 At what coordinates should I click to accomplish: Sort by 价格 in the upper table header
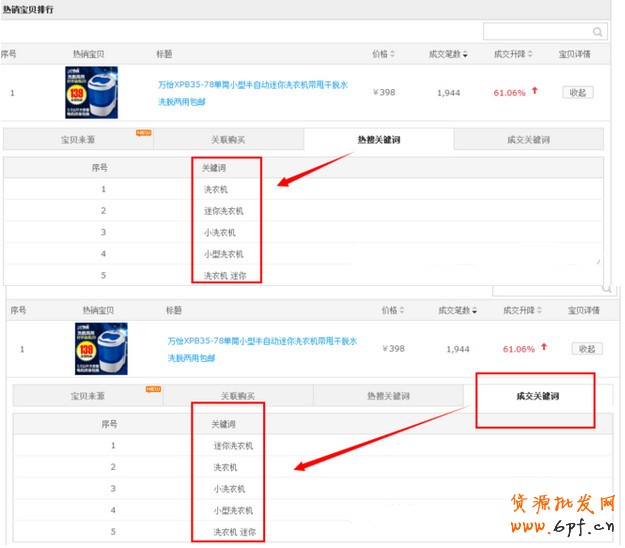[383, 54]
